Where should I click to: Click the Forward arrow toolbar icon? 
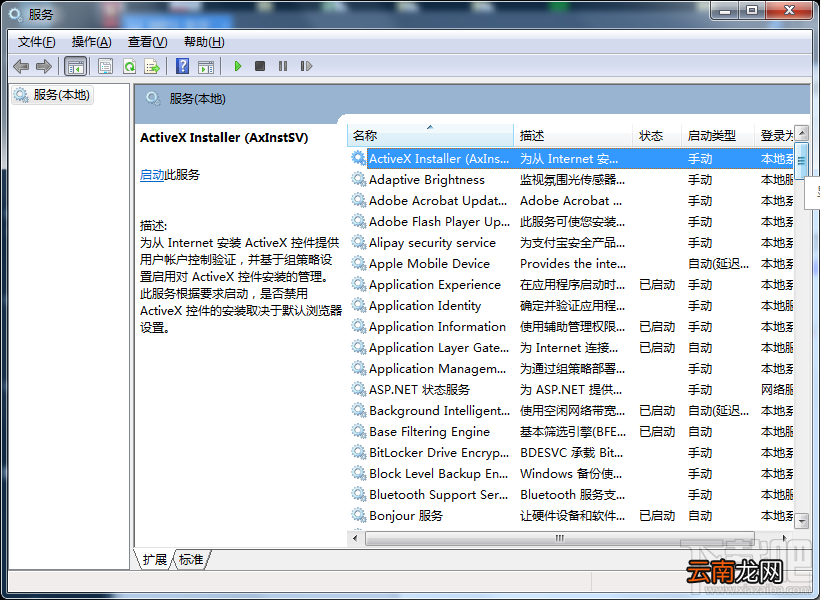coord(43,66)
